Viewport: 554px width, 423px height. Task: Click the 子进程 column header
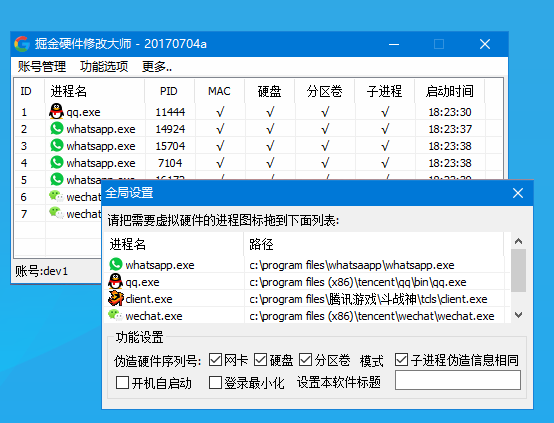pyautogui.click(x=384, y=91)
